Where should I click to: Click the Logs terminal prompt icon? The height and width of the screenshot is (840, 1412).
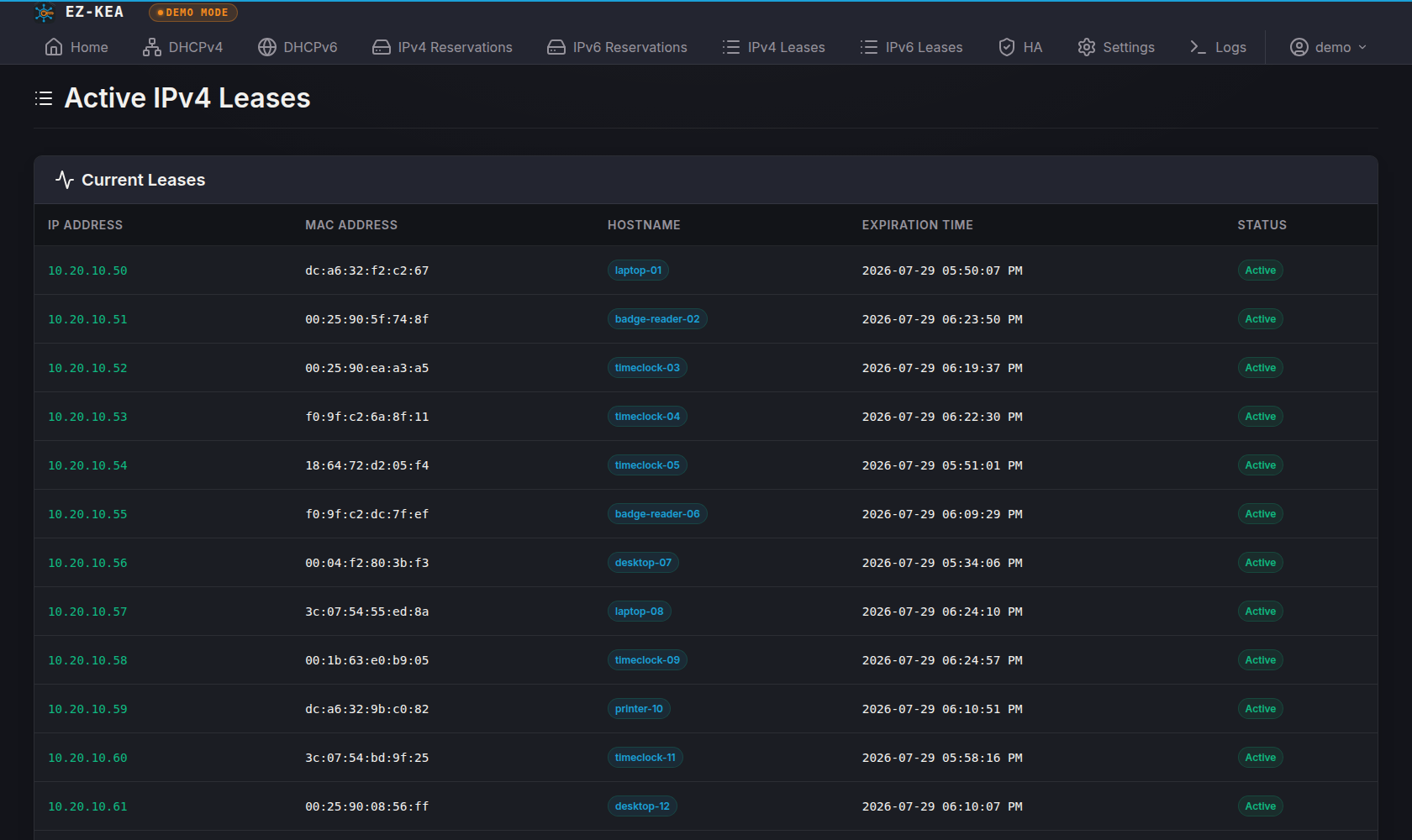pyautogui.click(x=1199, y=47)
